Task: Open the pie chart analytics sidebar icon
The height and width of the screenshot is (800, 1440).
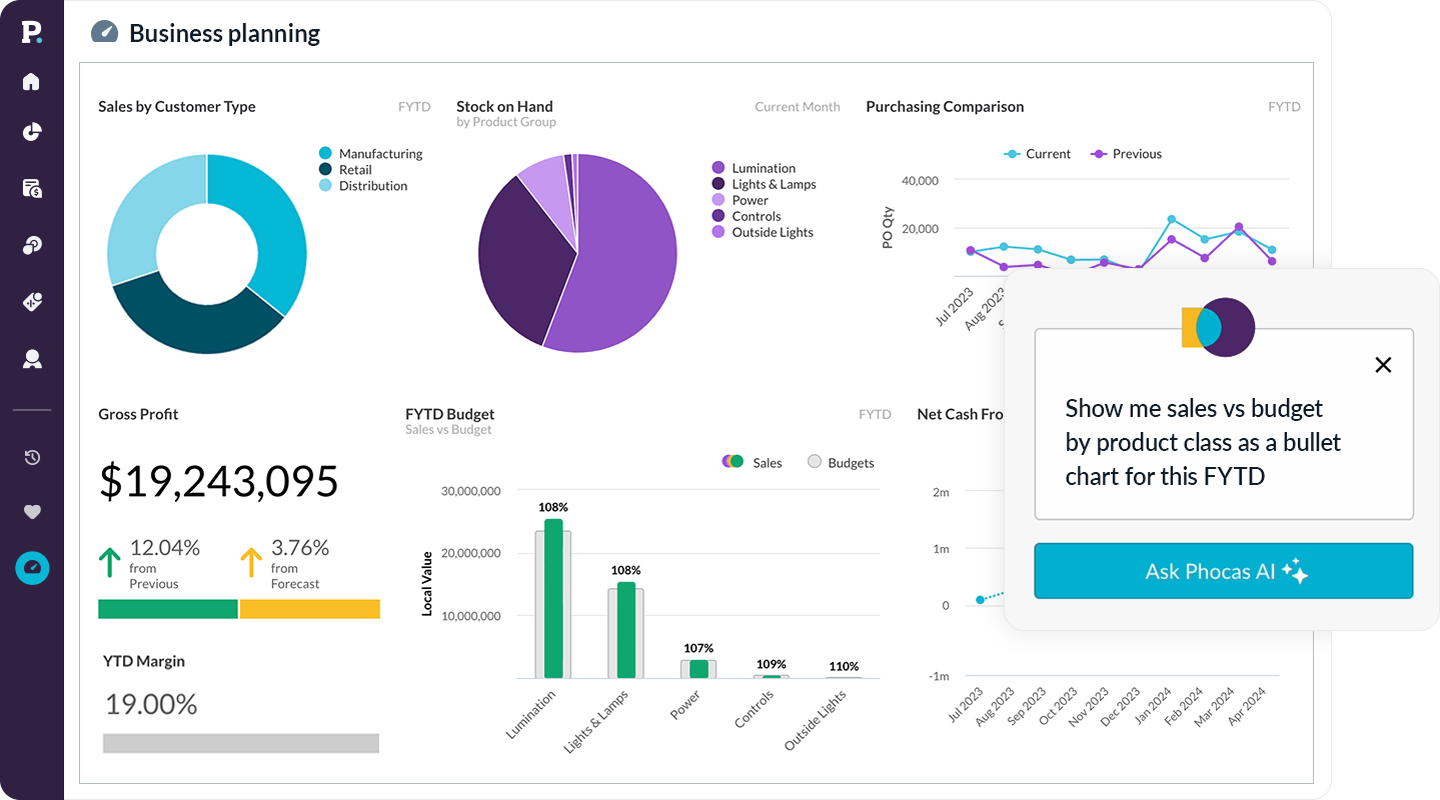Action: click(x=32, y=132)
